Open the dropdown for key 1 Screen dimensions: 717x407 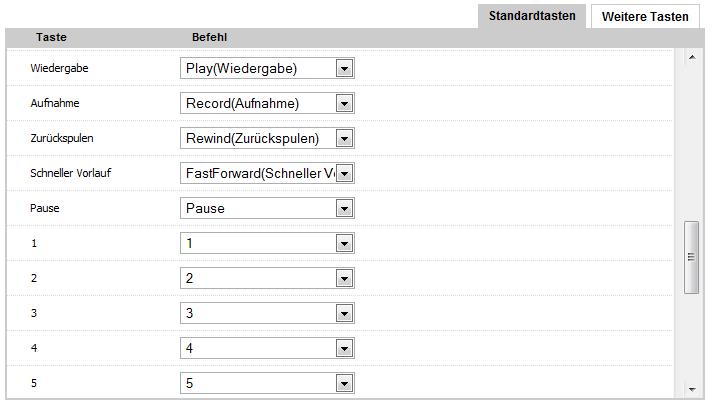[345, 244]
